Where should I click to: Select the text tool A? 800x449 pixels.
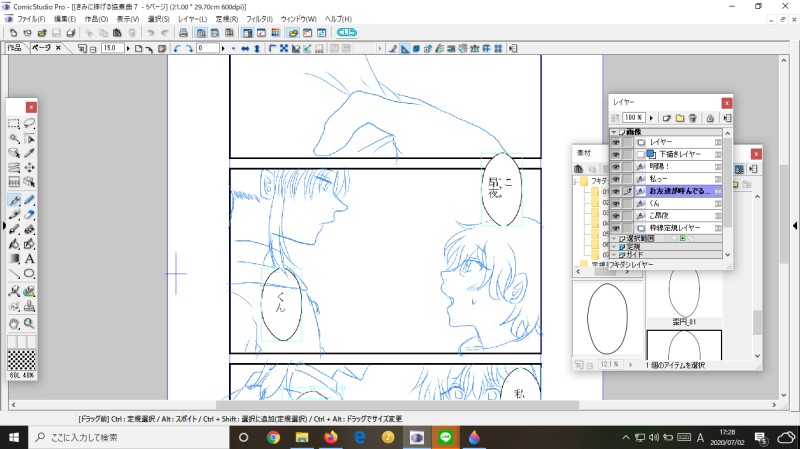[x=29, y=259]
